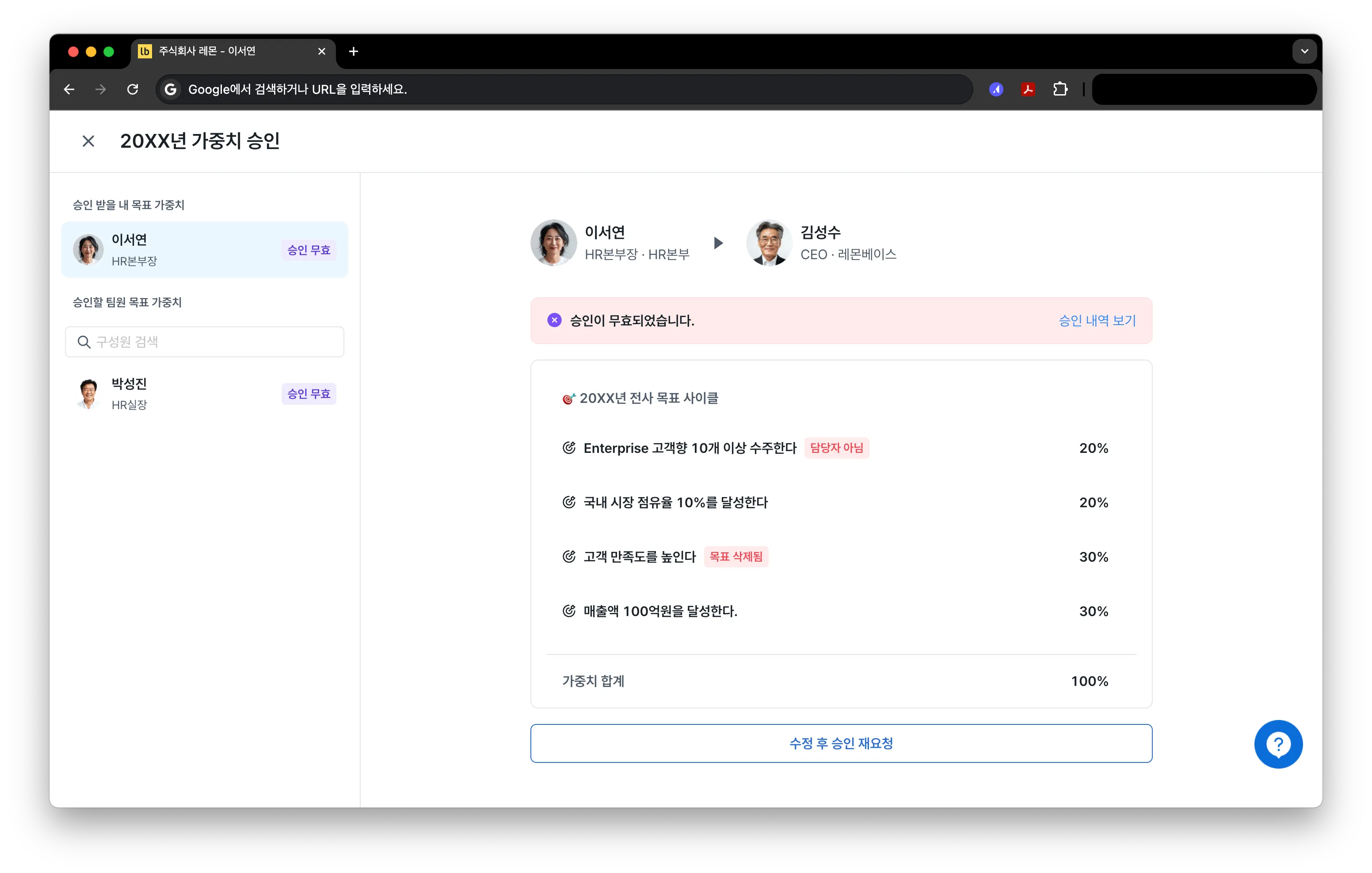Image resolution: width=1372 pixels, height=873 pixels.
Task: Click the Google logo in address bar
Action: click(x=170, y=89)
